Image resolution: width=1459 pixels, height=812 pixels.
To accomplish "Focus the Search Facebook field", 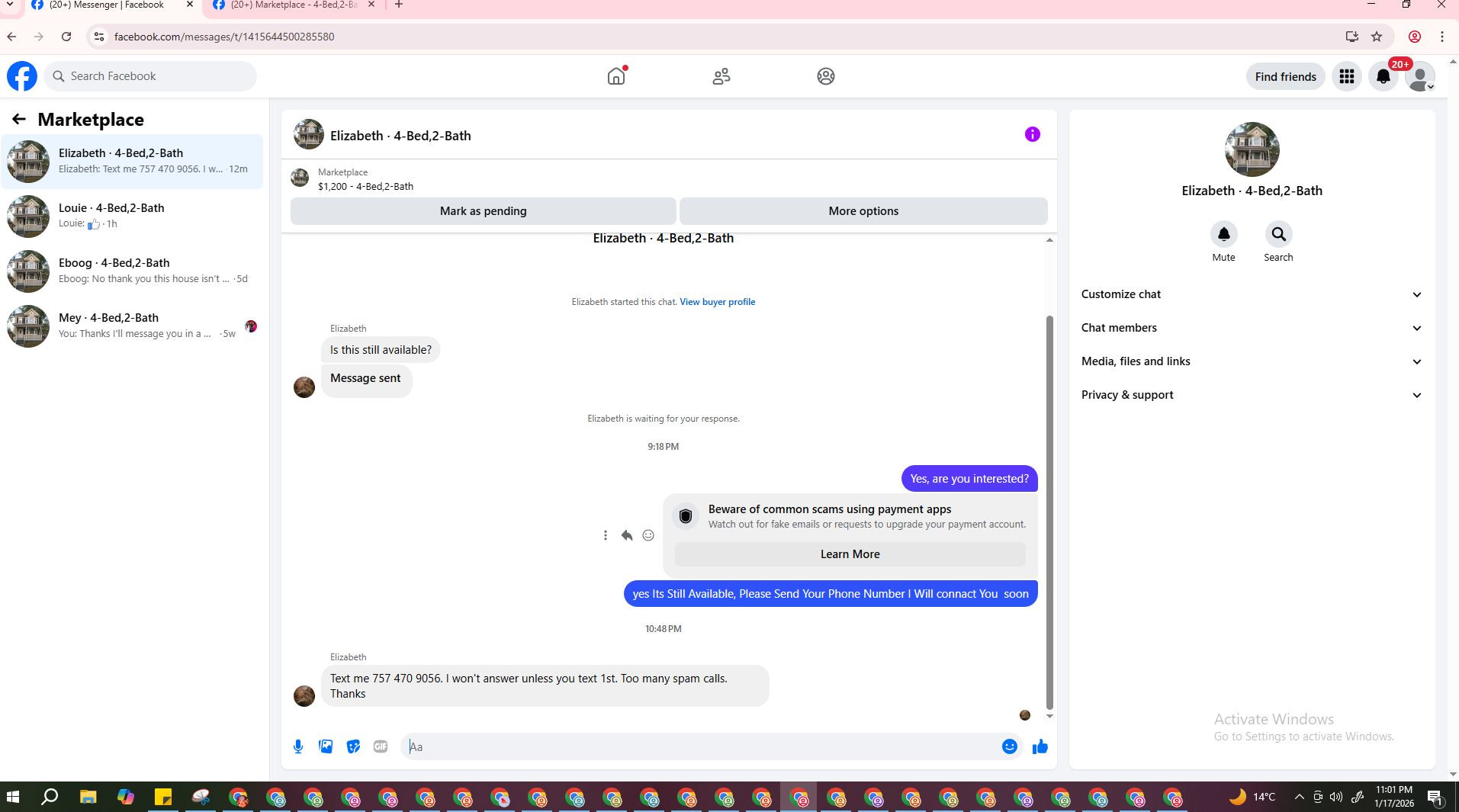I will pyautogui.click(x=150, y=76).
